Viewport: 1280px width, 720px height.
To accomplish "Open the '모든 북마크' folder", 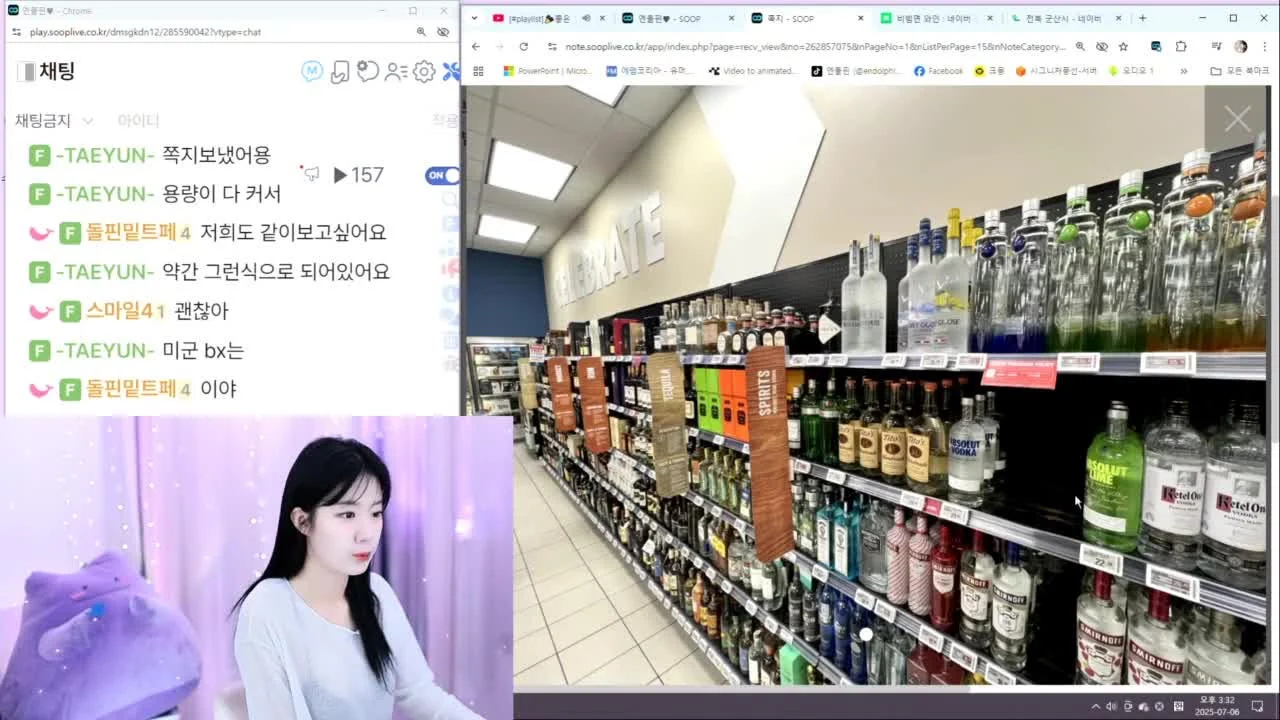I will pos(1239,71).
